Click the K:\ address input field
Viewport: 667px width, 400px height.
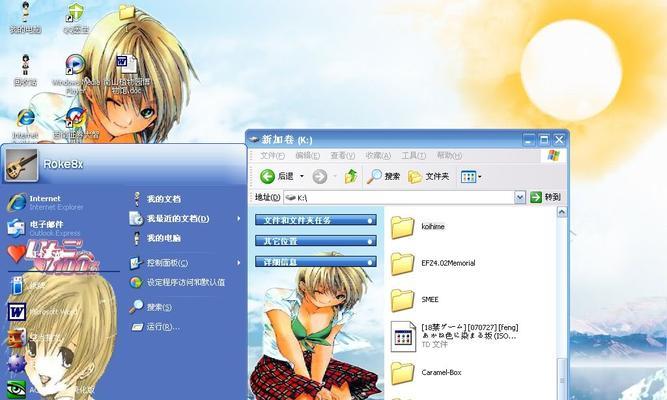point(399,197)
